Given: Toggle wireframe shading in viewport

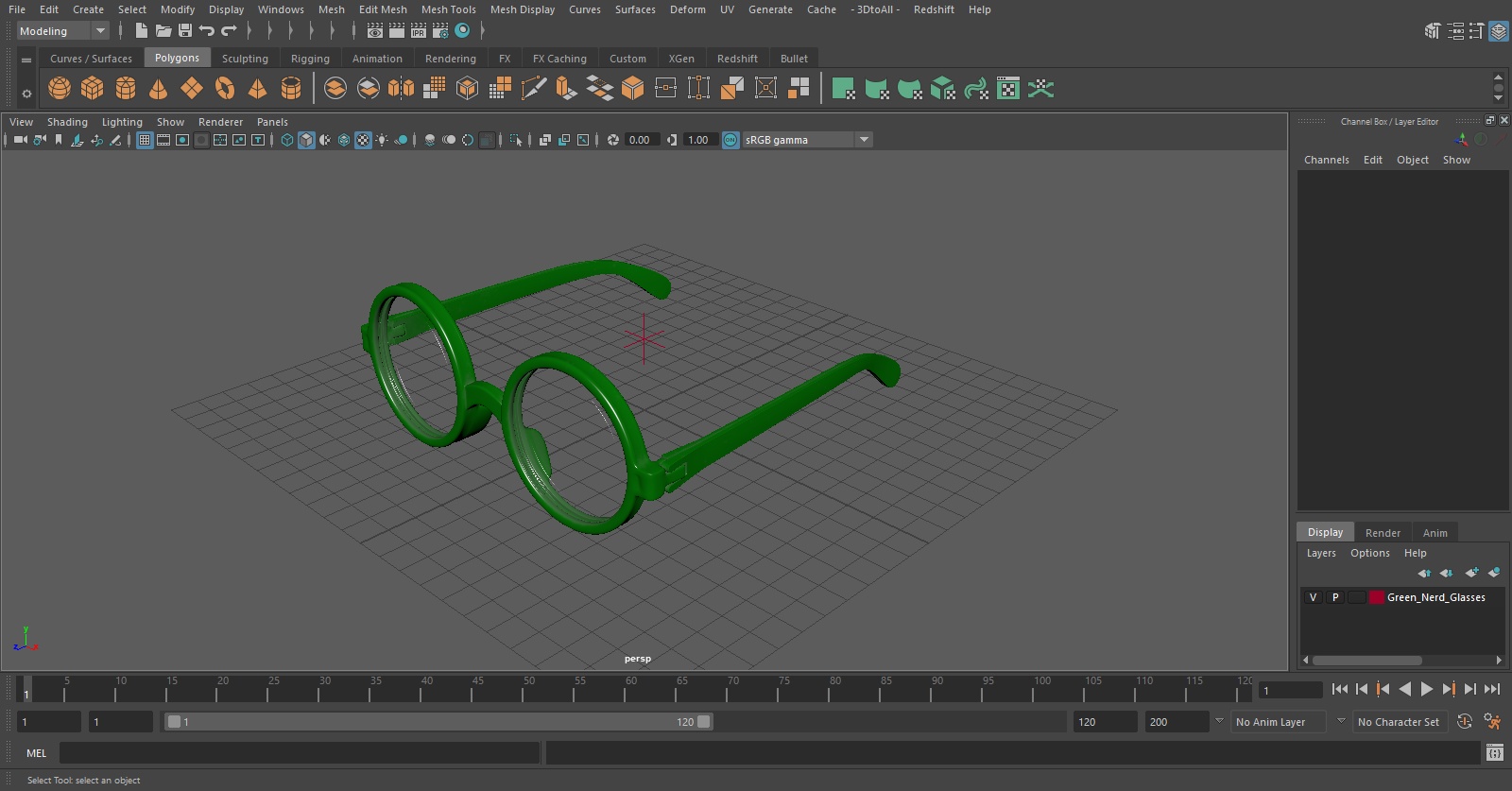Looking at the screenshot, I should coord(287,140).
